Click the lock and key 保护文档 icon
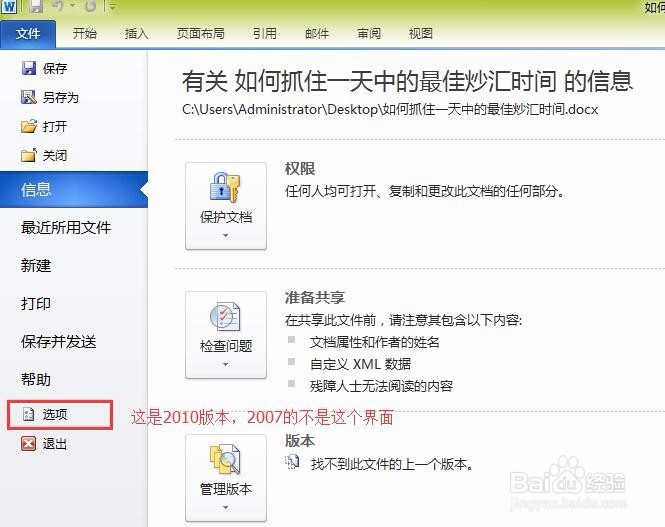The height and width of the screenshot is (527, 665). point(225,187)
